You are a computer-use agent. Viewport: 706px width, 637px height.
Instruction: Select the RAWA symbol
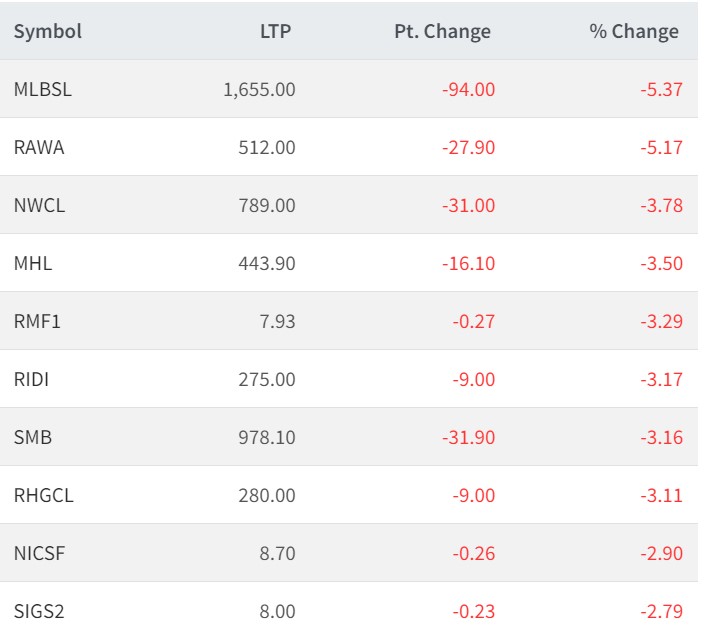39,147
